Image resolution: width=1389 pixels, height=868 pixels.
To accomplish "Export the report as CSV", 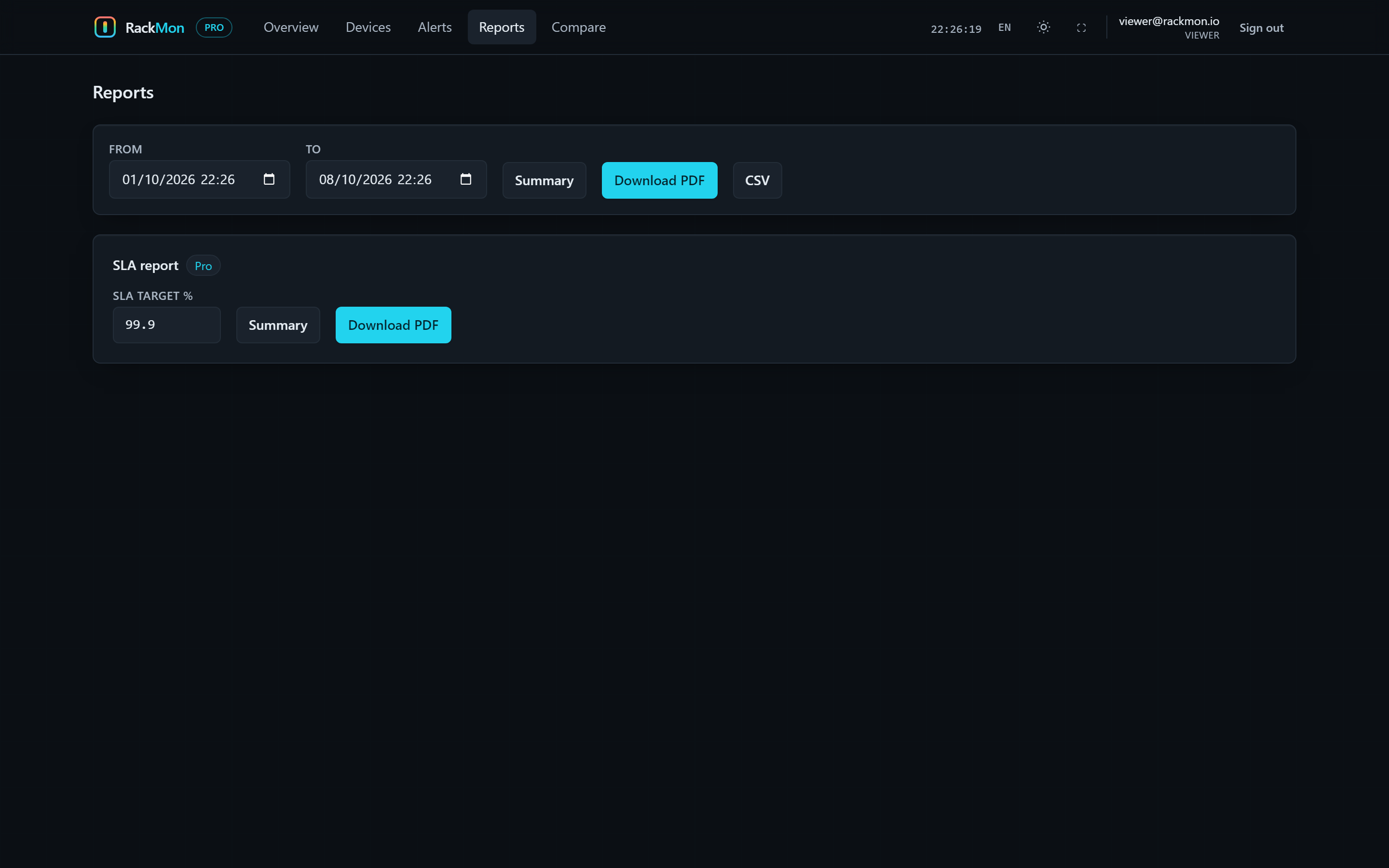I will [757, 180].
